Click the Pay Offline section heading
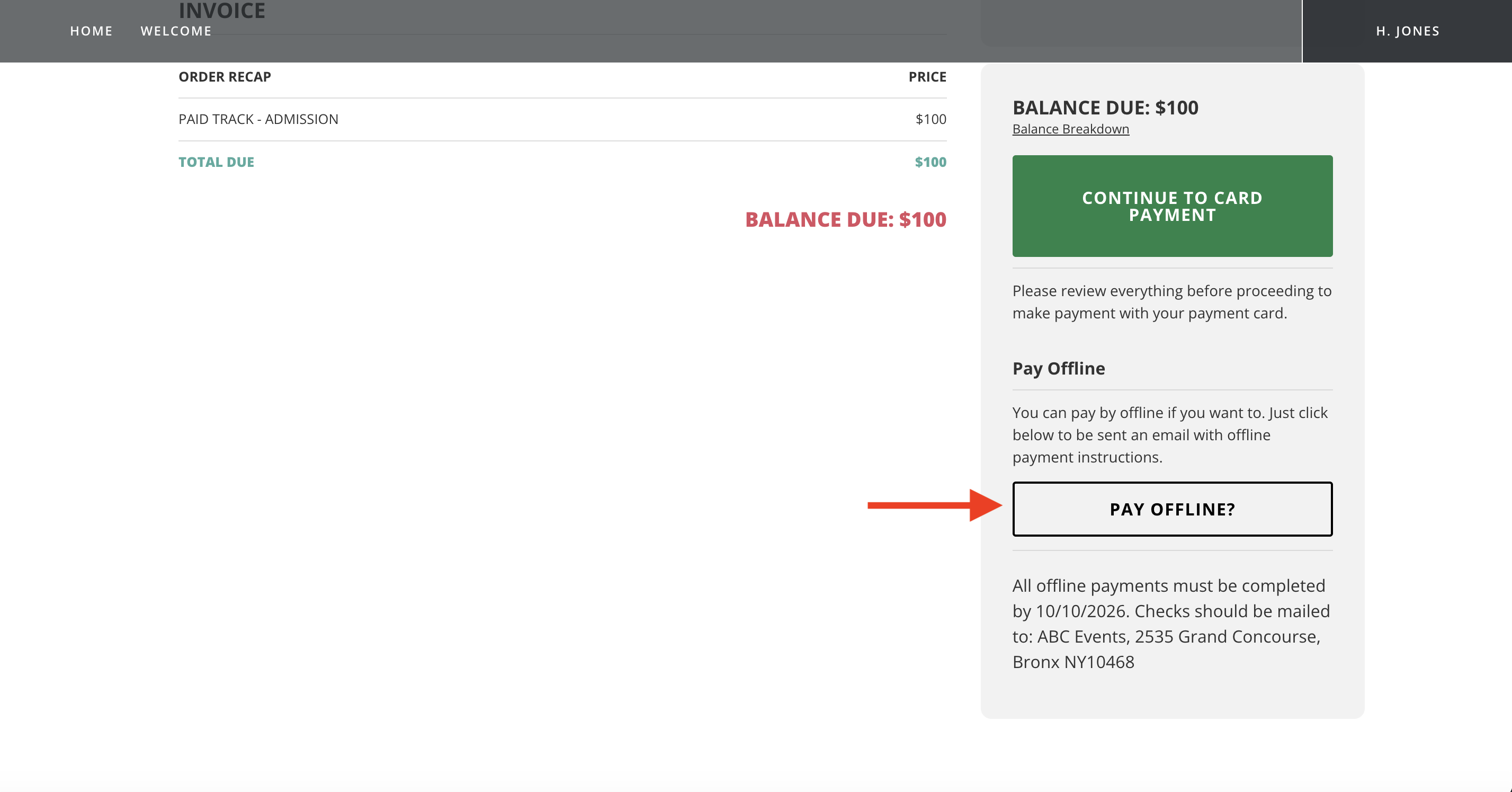Viewport: 1512px width, 792px height. tap(1058, 368)
